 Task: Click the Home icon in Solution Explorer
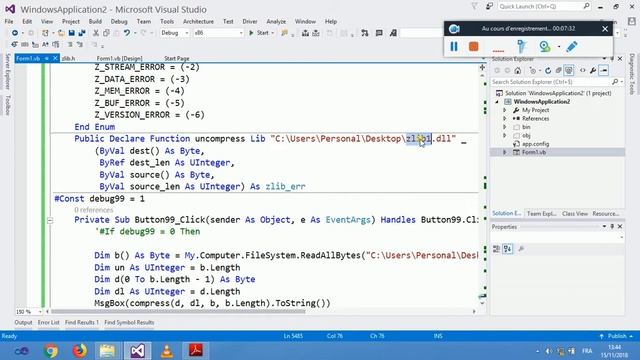click(518, 71)
